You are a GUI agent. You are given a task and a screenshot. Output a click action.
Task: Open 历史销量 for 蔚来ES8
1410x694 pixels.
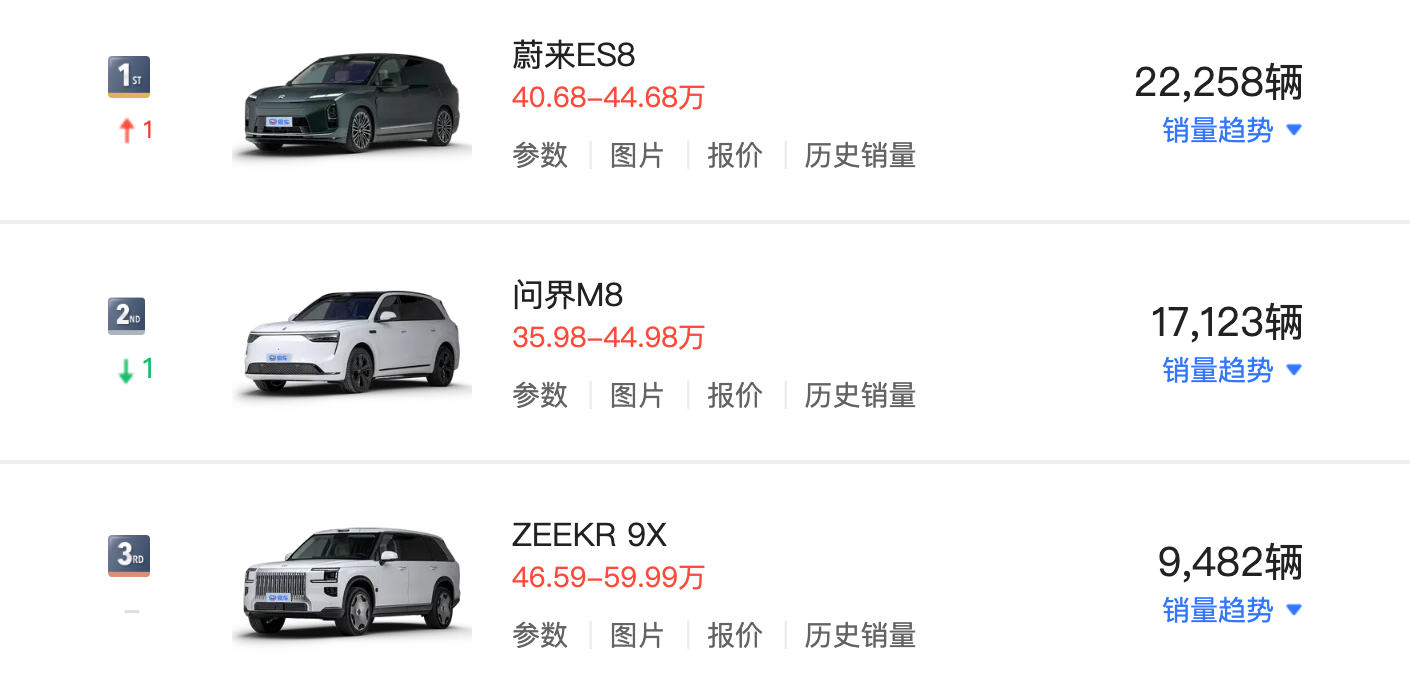[x=860, y=156]
